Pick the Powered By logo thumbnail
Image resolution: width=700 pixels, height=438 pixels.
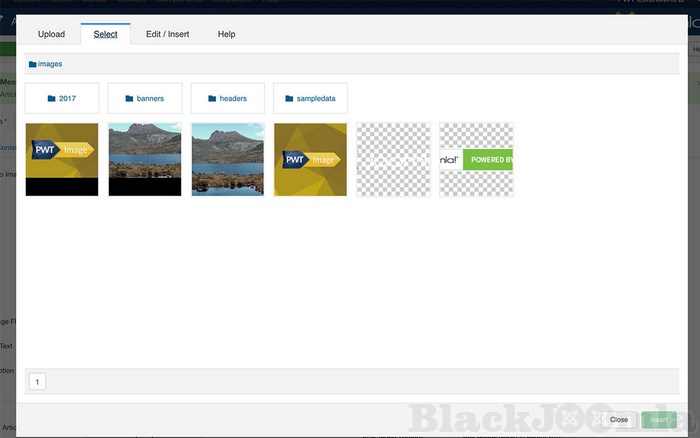pos(476,159)
